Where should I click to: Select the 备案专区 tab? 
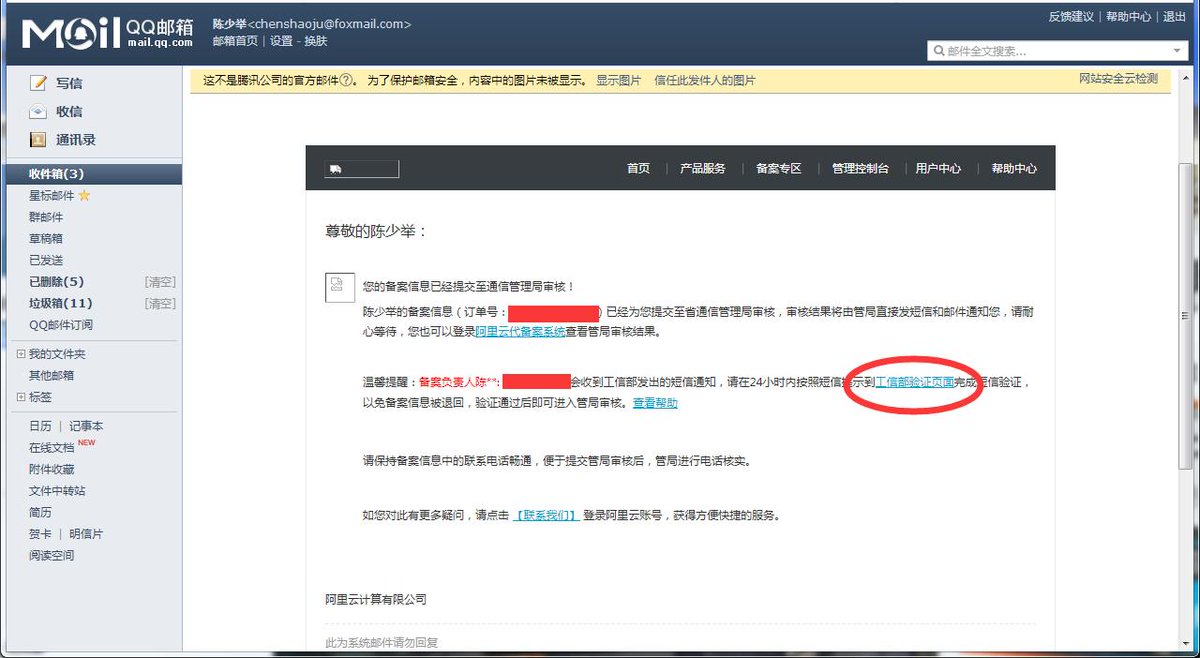tap(779, 169)
